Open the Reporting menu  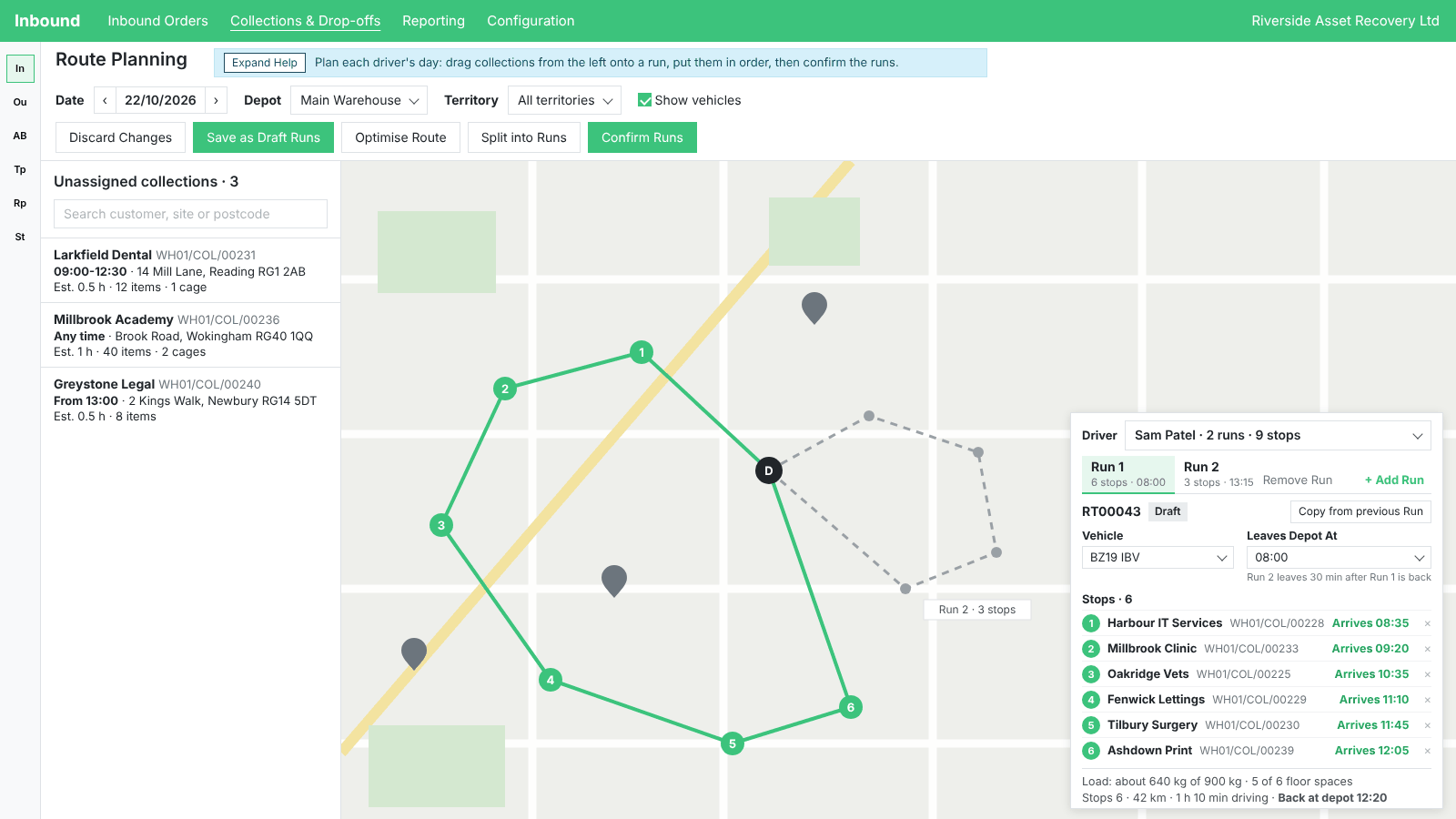pos(433,21)
